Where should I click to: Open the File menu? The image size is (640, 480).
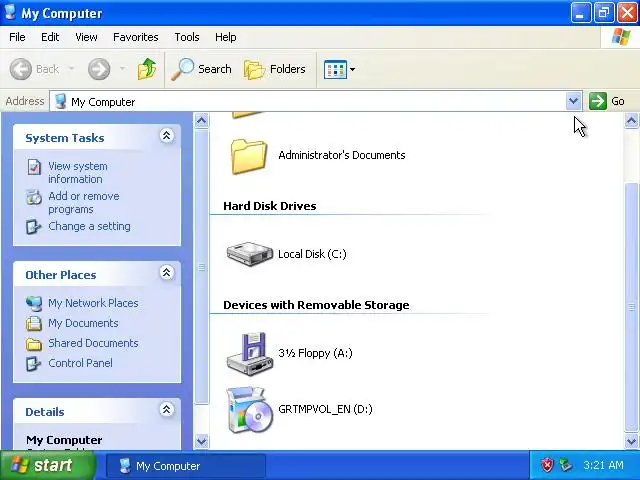coord(17,37)
